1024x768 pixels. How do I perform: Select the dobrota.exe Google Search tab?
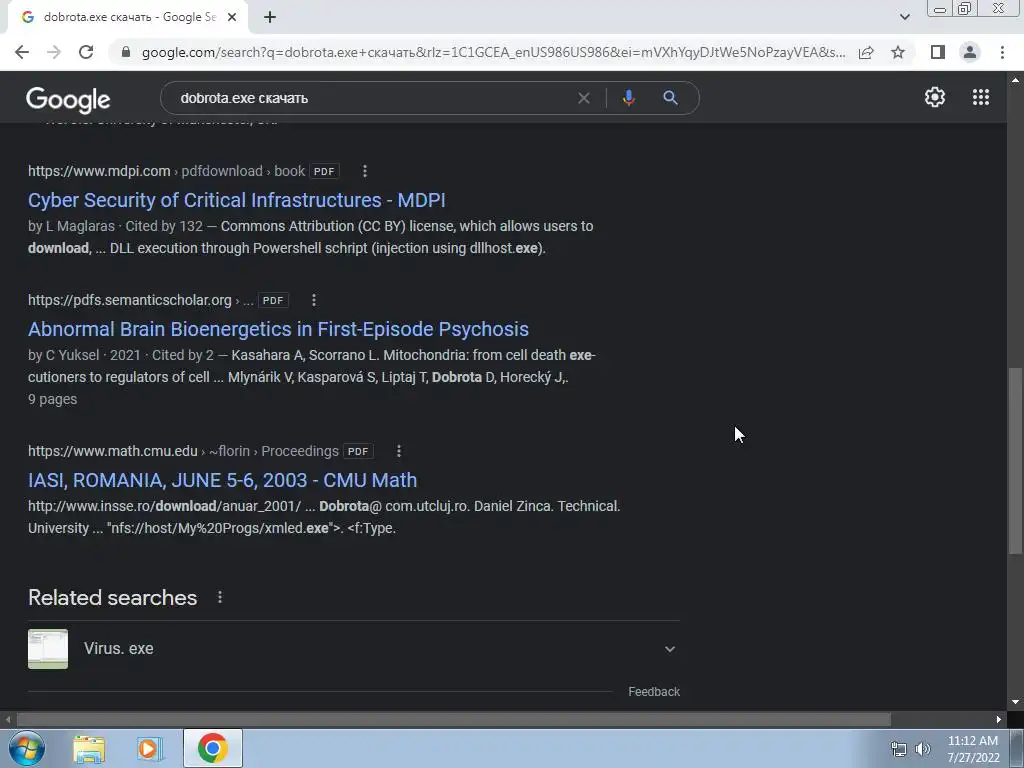(x=129, y=17)
